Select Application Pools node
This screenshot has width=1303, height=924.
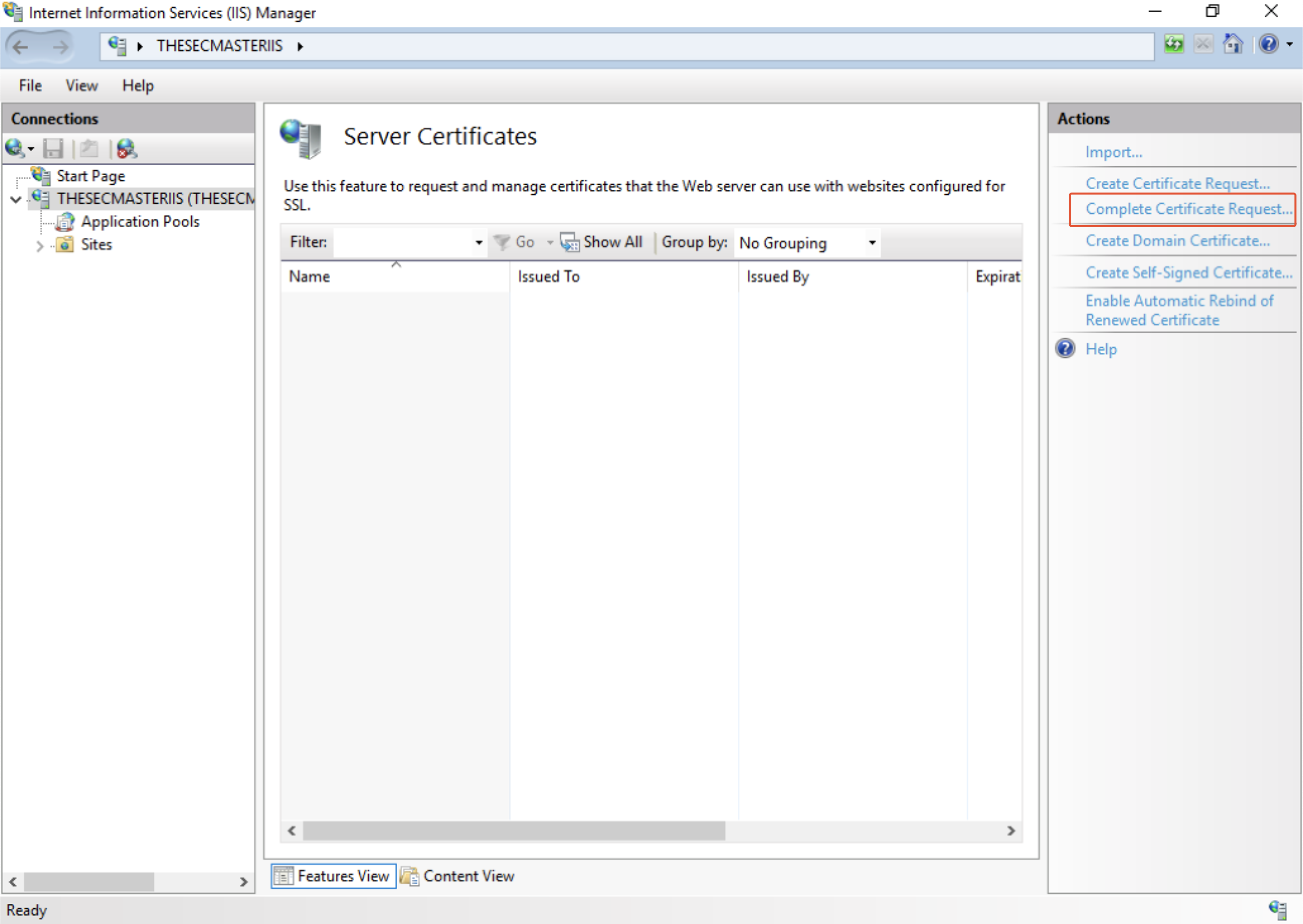point(140,222)
